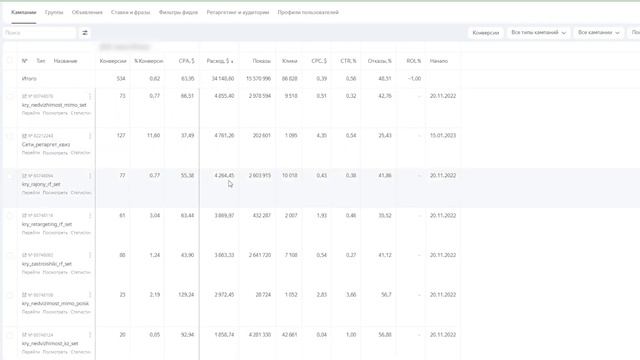
Task: Click the Клики column header
Action: pyautogui.click(x=289, y=61)
